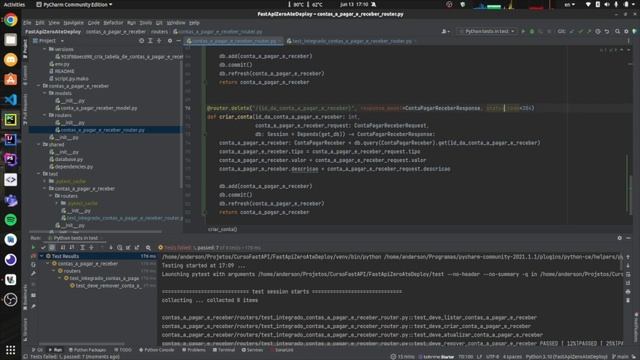640x360 pixels.
Task: Click the Activities button in top bar
Action: click(x=14, y=4)
